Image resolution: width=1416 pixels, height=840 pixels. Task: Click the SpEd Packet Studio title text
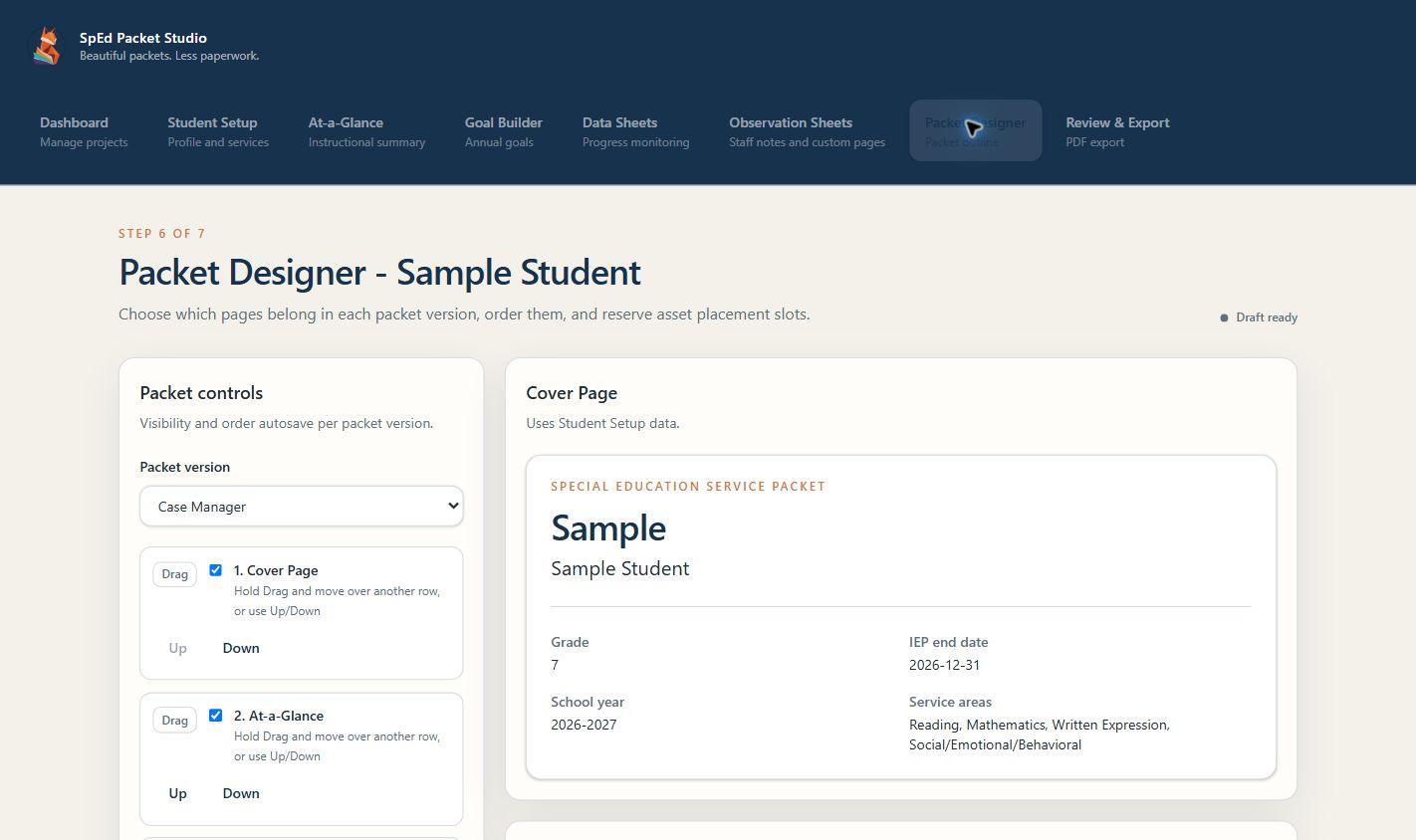(x=143, y=38)
